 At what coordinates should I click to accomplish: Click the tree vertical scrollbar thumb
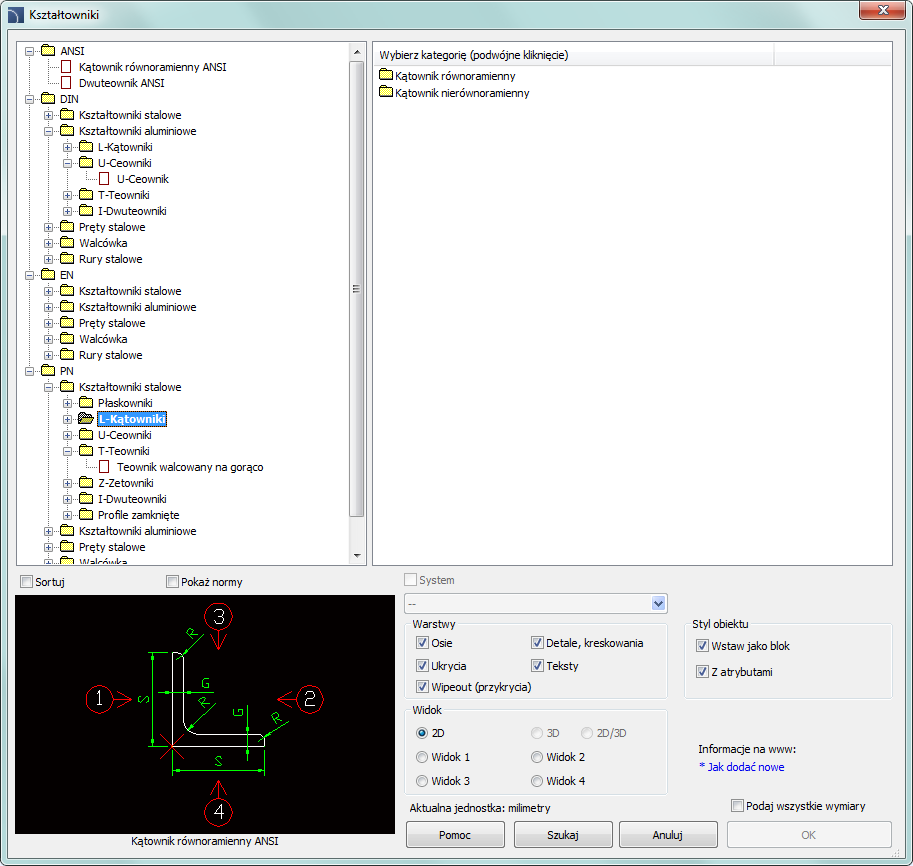[357, 289]
